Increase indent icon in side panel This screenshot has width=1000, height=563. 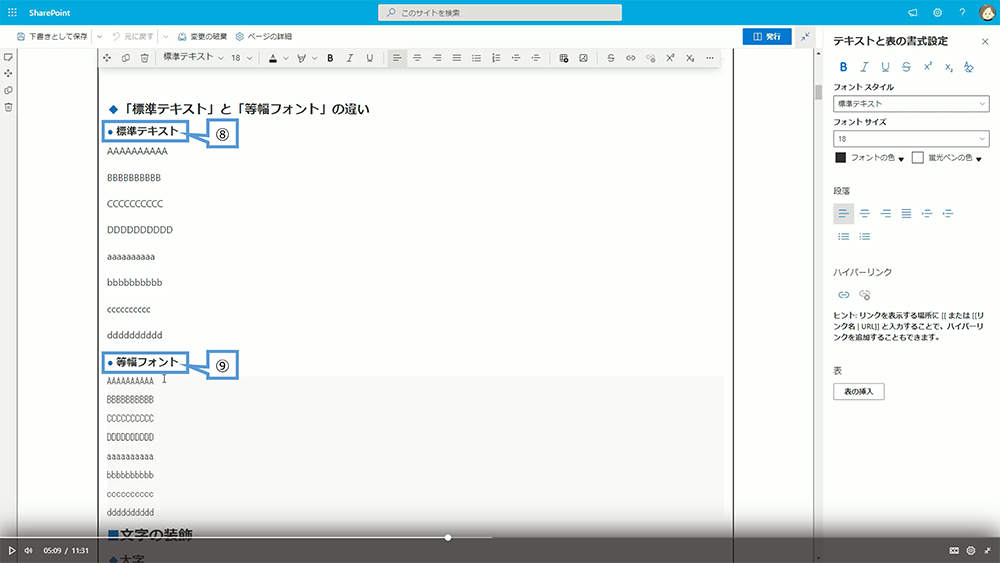(927, 214)
